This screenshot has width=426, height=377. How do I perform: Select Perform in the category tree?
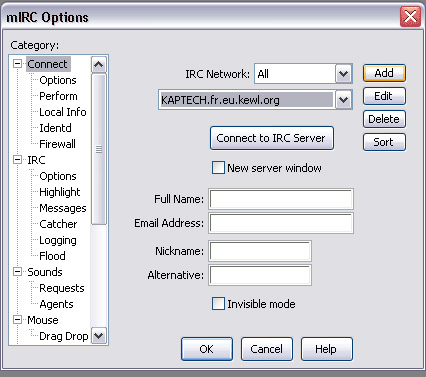[58, 96]
